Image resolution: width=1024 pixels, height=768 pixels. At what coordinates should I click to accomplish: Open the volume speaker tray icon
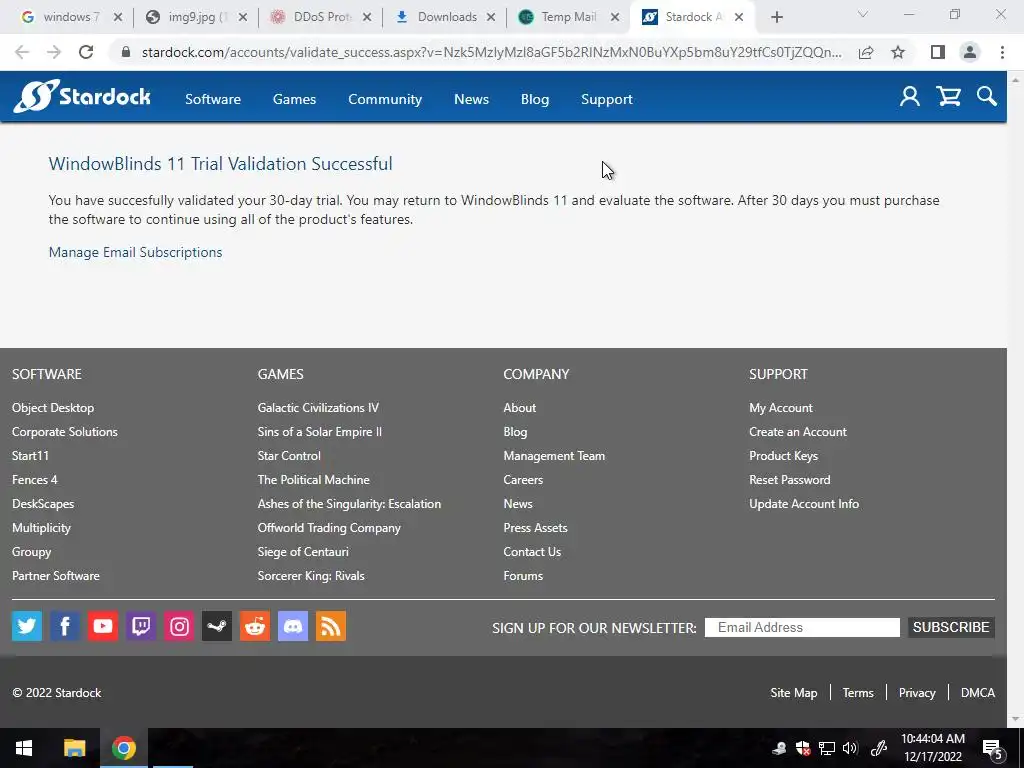click(850, 748)
